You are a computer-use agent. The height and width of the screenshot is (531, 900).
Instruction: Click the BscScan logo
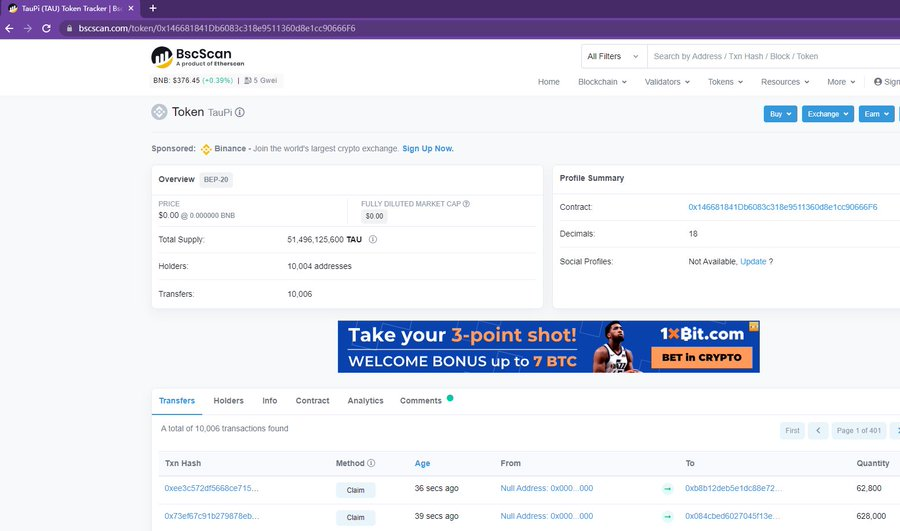(197, 57)
